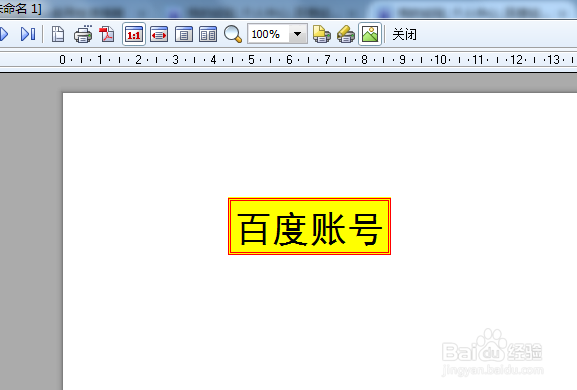
Task: Show whole single page view
Action: pos(184,34)
